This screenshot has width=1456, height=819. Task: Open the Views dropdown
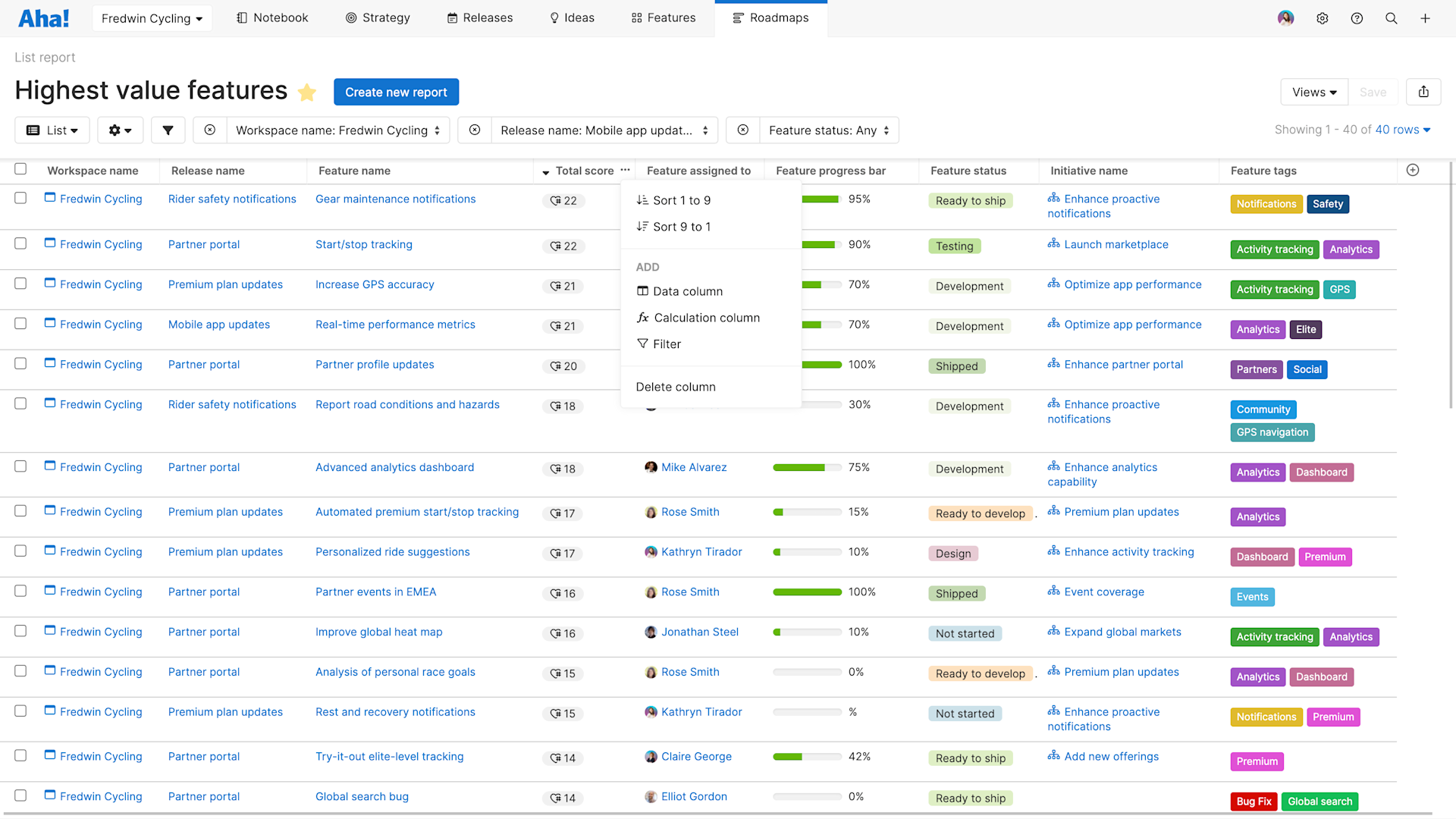pos(1313,92)
